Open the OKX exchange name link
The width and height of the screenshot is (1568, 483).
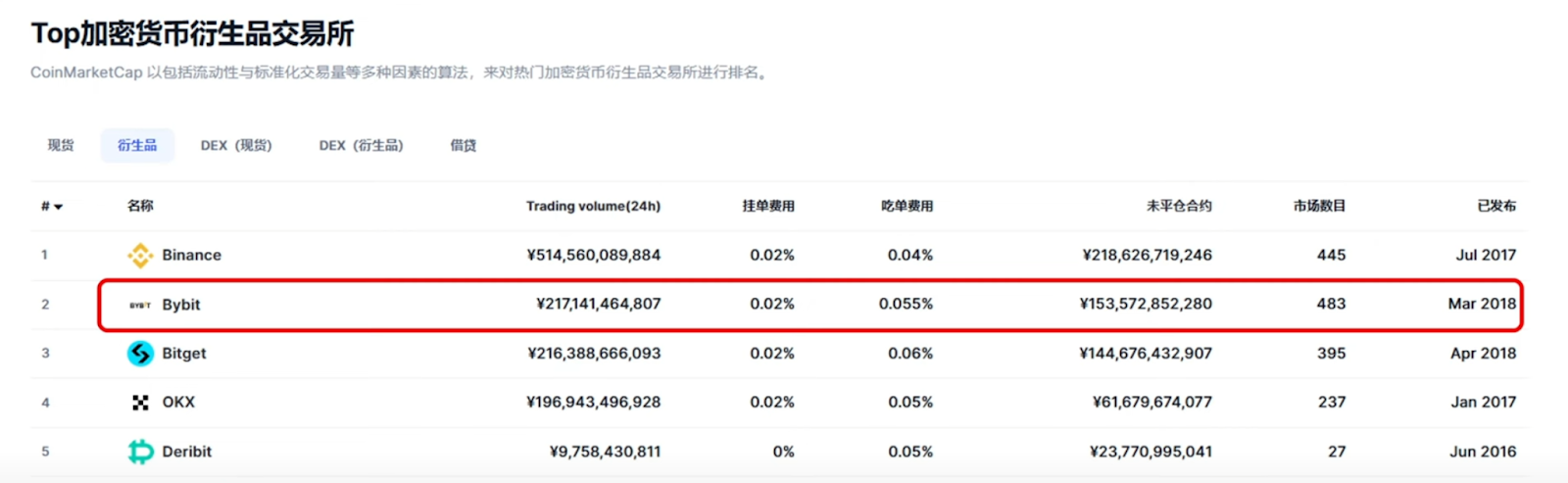click(178, 403)
